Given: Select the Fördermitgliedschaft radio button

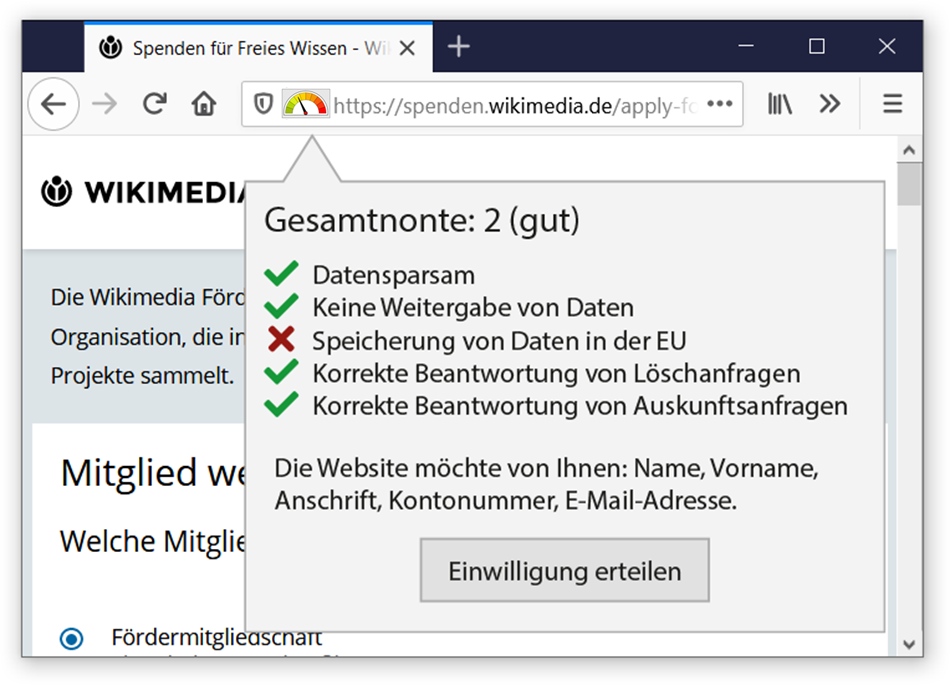Looking at the screenshot, I should coord(71,638).
